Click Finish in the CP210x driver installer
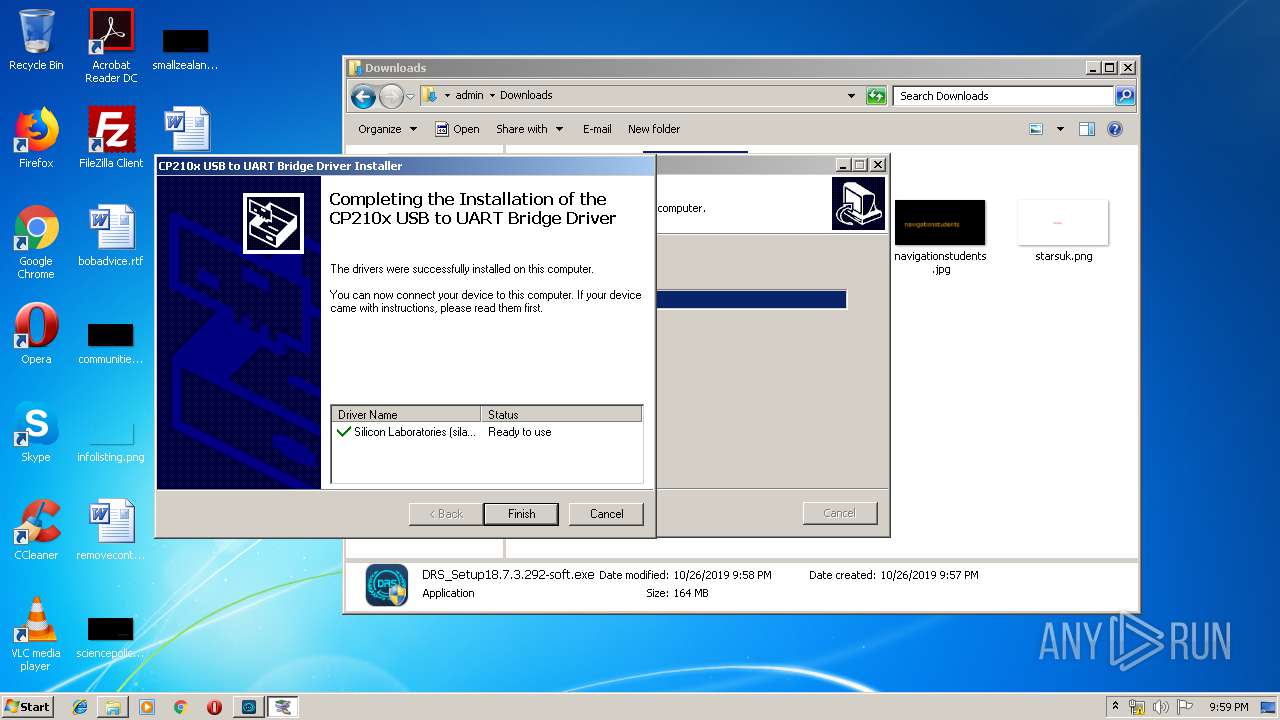The width and height of the screenshot is (1280, 720). click(521, 513)
